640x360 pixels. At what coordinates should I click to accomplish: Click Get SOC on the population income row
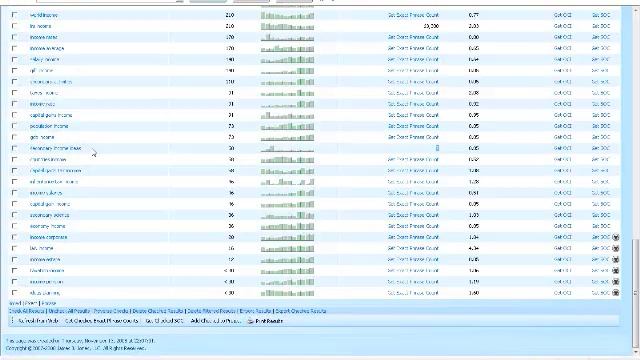[601, 126]
